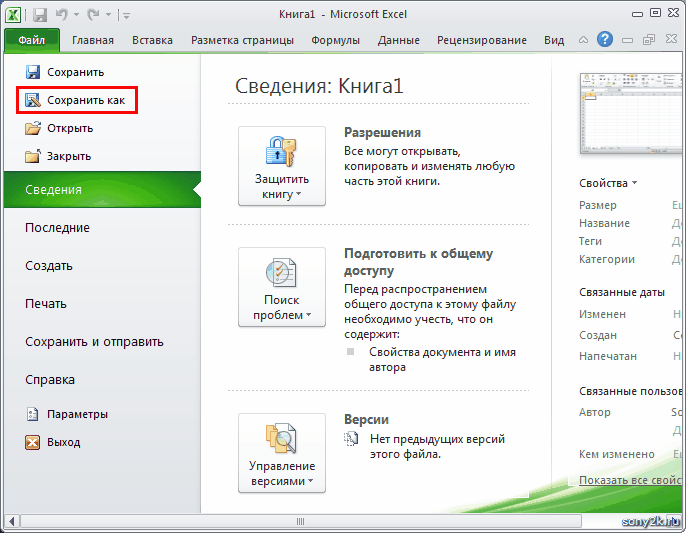Click the Название property label
Viewport: 686px width, 533px height.
604,223
